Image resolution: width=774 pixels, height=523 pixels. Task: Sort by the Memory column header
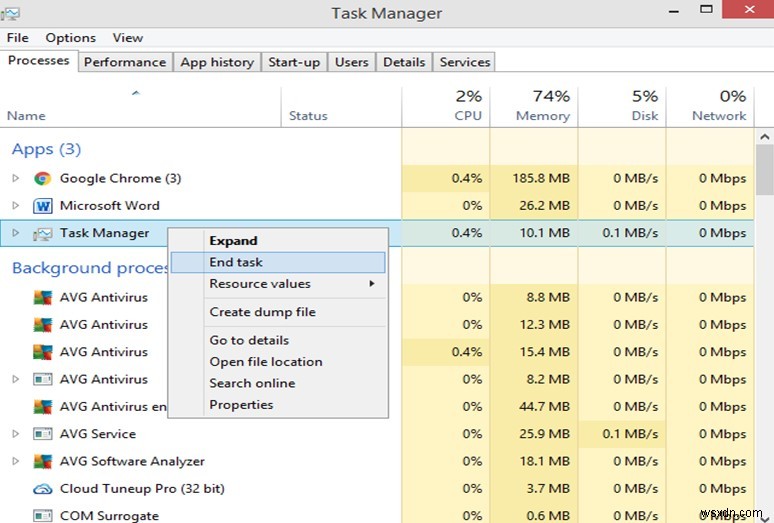534,107
